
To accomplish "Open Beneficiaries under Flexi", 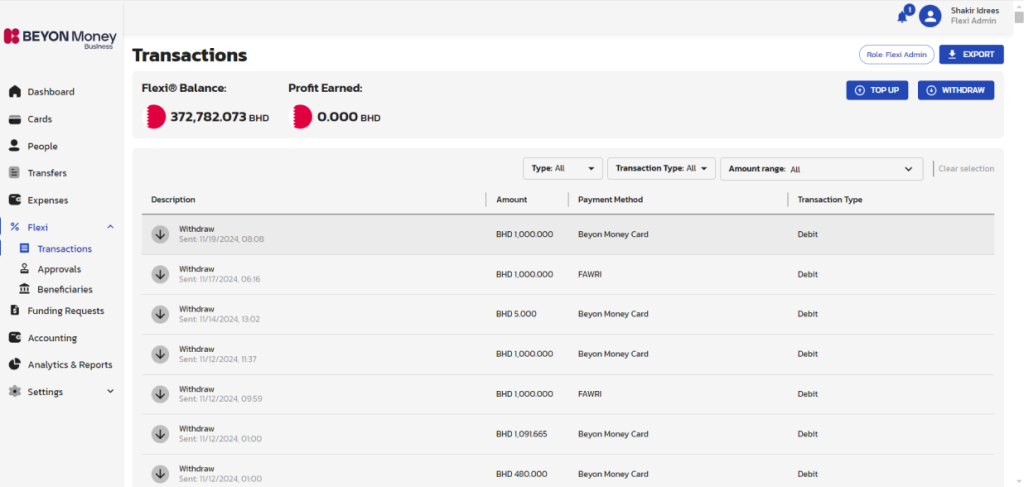I will tap(65, 289).
